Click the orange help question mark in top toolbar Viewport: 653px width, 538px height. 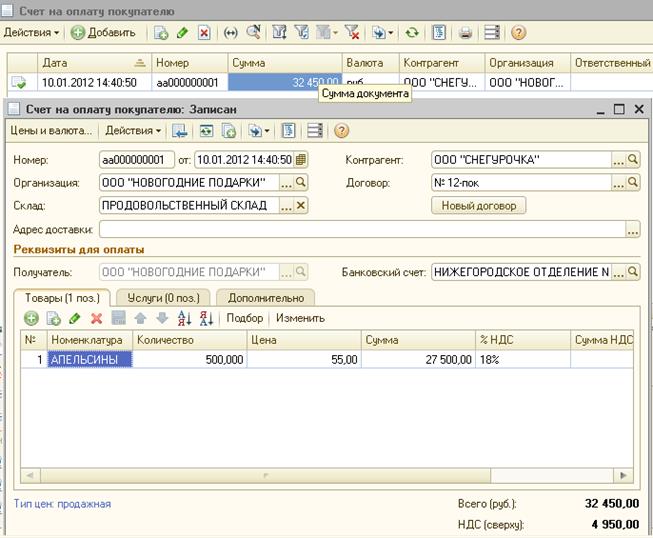(518, 32)
